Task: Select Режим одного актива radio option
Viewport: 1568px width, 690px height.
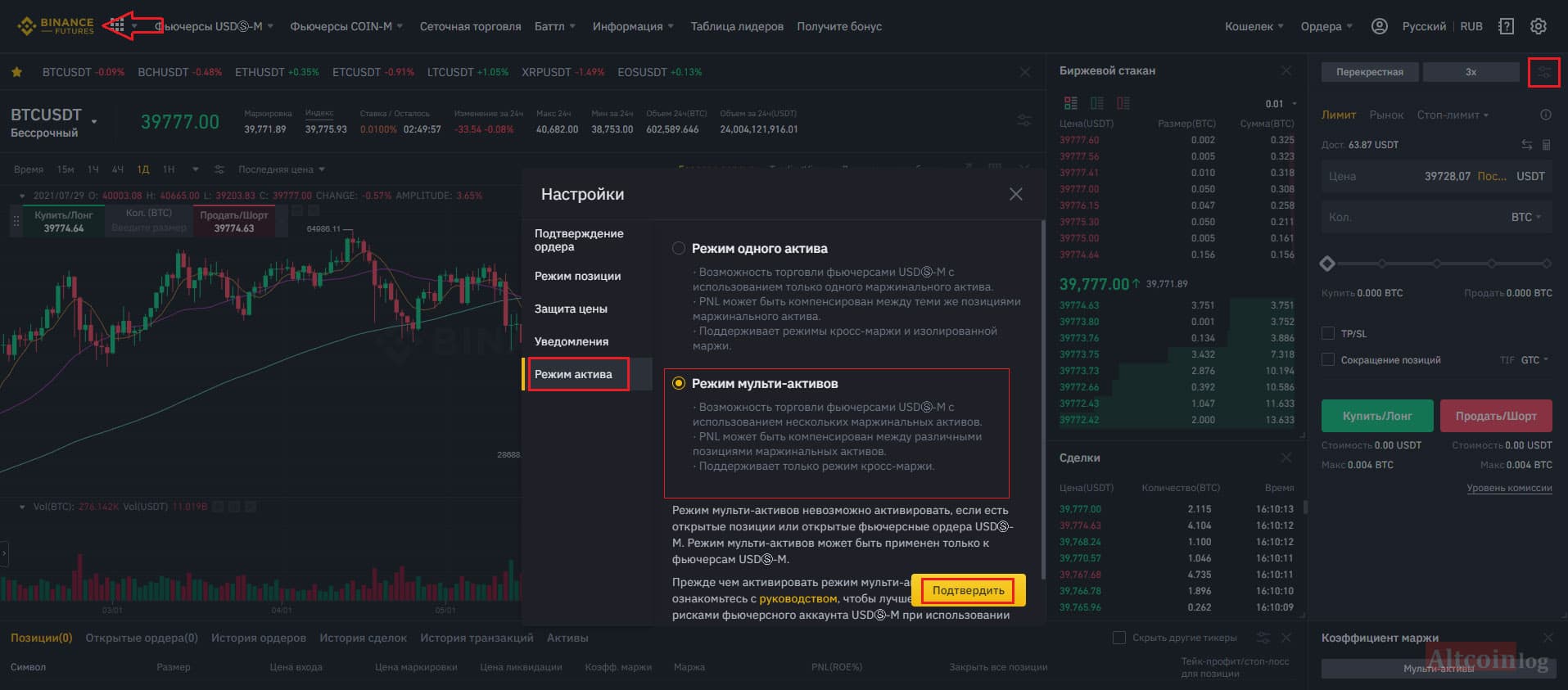Action: [x=678, y=248]
